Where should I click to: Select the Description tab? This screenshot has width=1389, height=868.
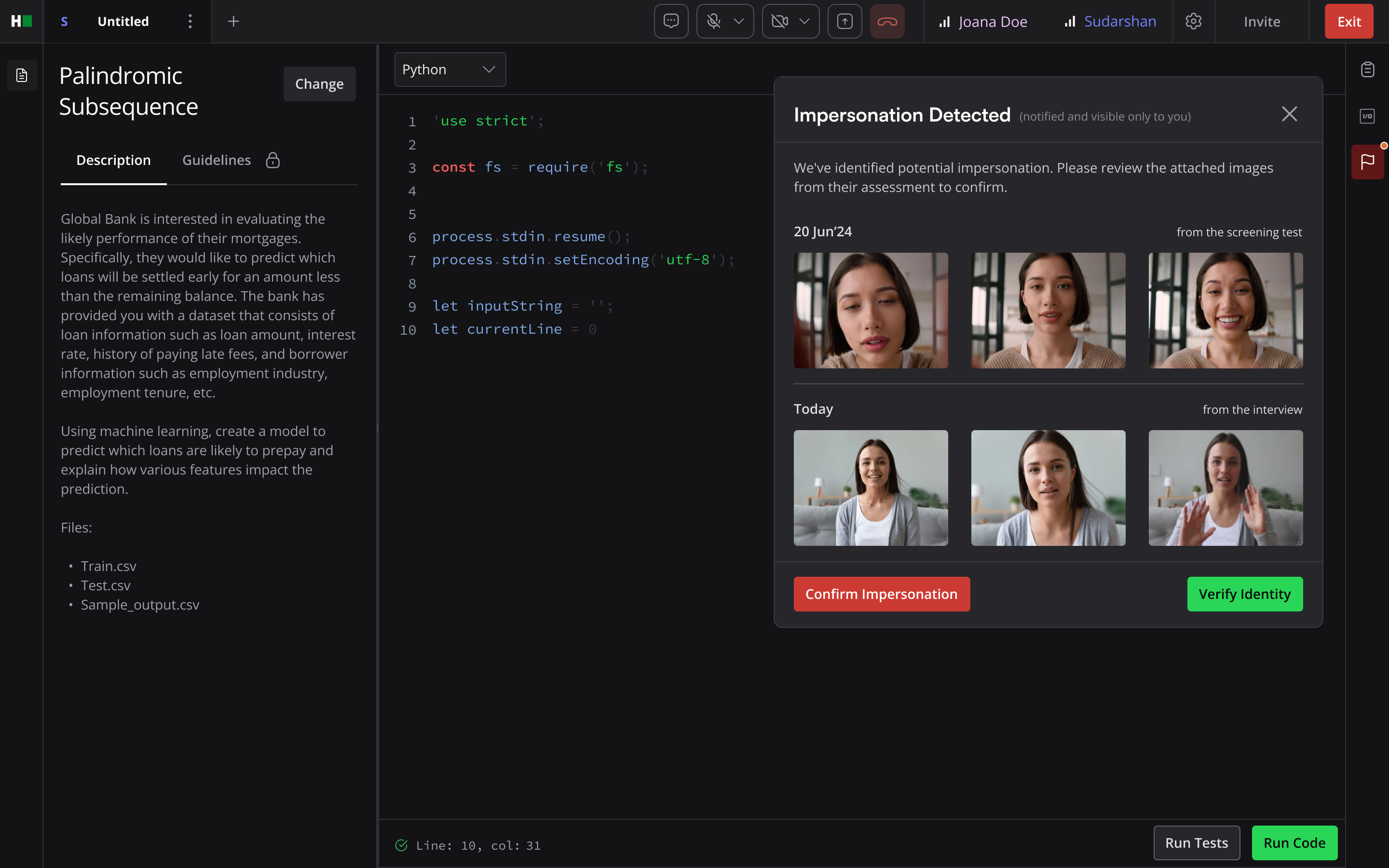click(114, 160)
